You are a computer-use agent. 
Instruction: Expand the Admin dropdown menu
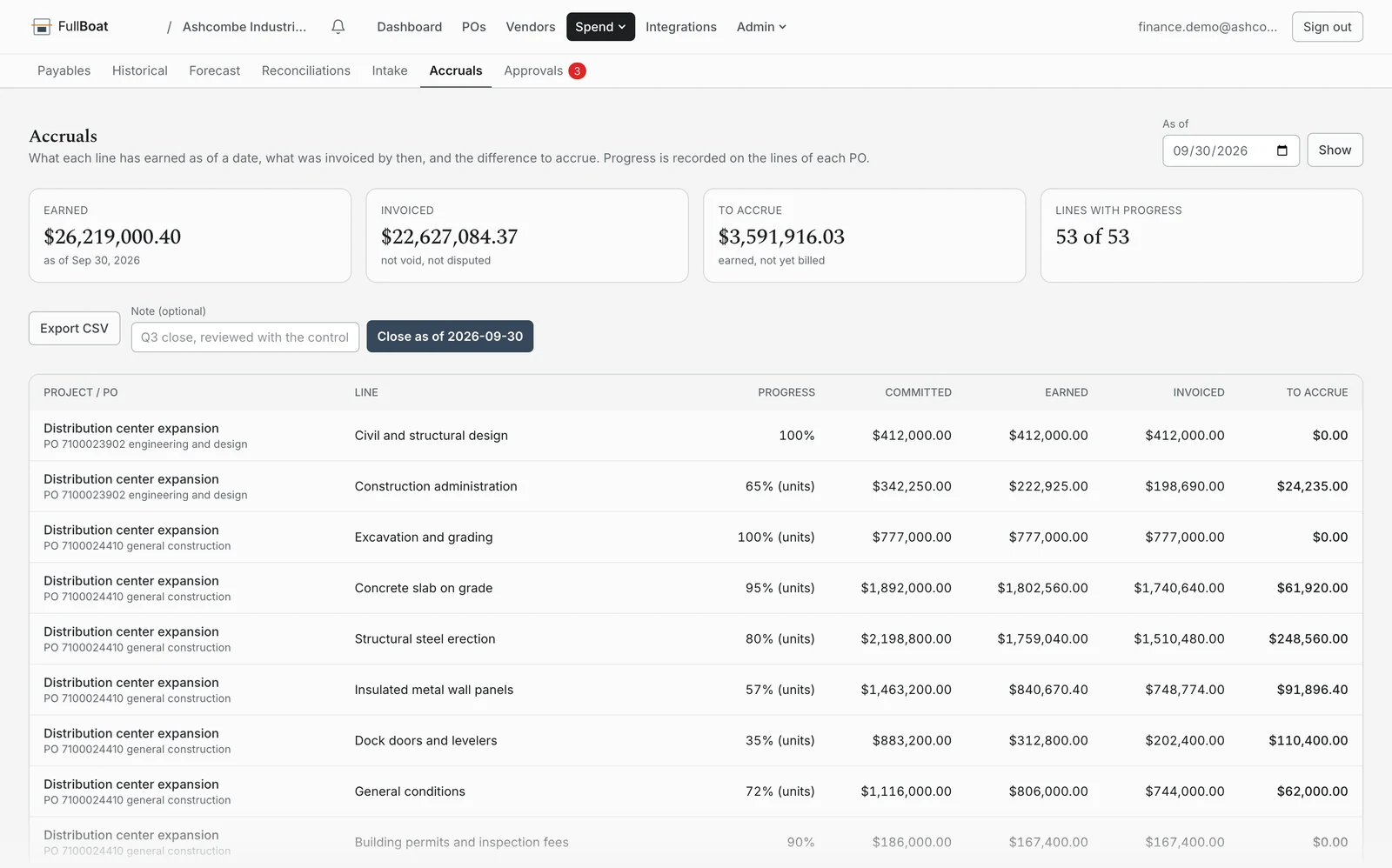761,27
